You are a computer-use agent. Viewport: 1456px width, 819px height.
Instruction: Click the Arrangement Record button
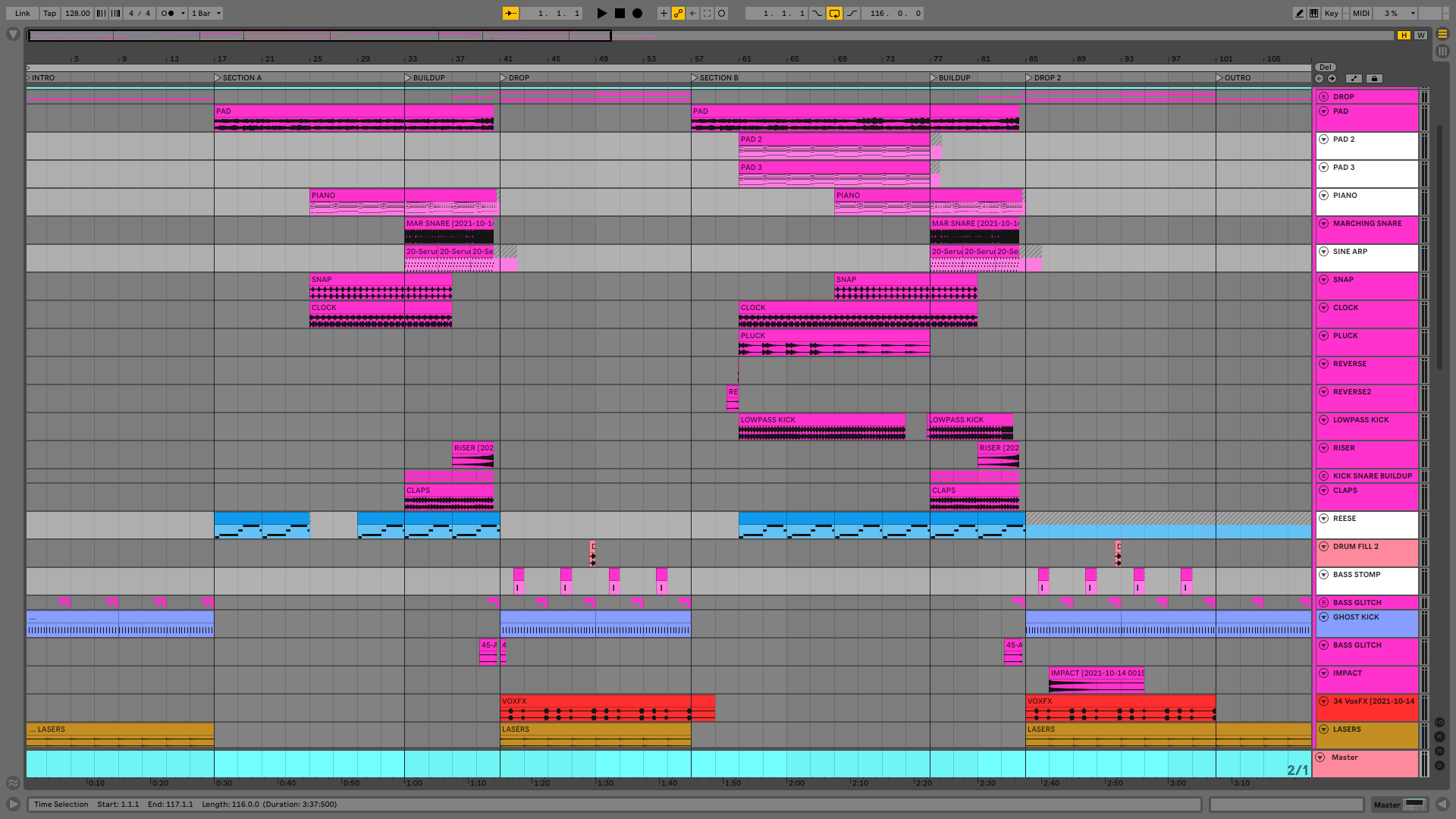tap(637, 13)
